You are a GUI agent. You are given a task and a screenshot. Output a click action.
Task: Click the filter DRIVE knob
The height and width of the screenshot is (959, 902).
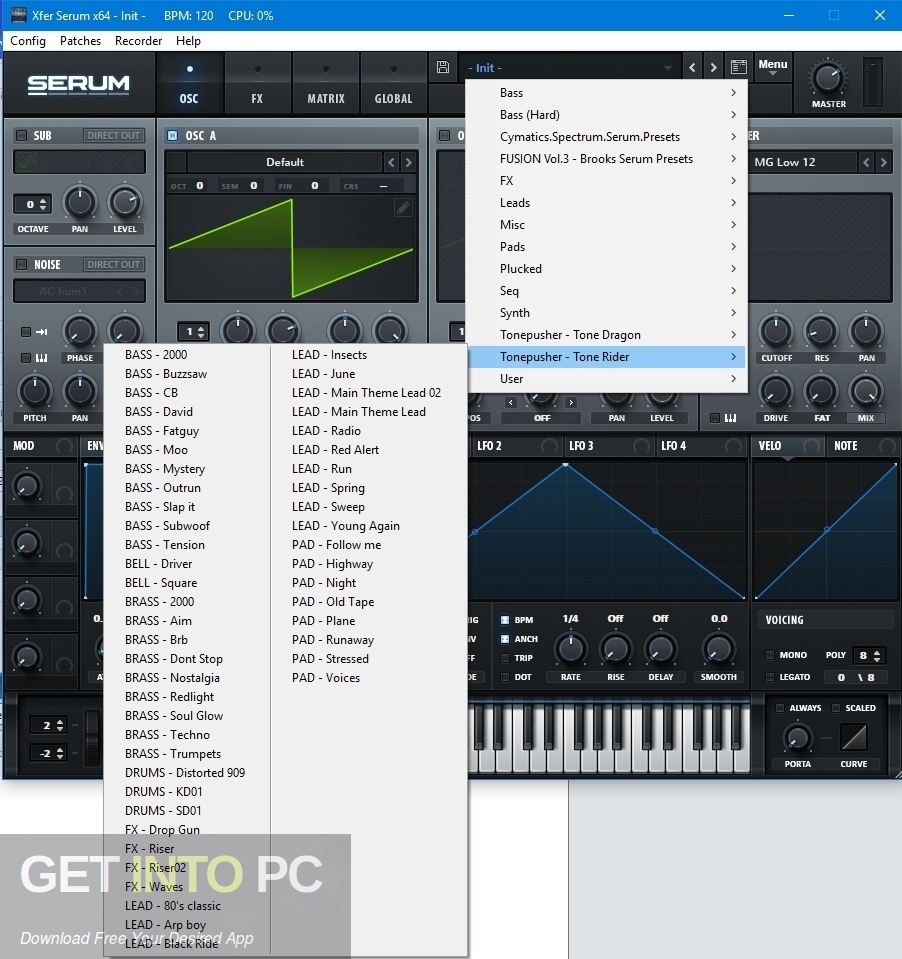coord(775,391)
